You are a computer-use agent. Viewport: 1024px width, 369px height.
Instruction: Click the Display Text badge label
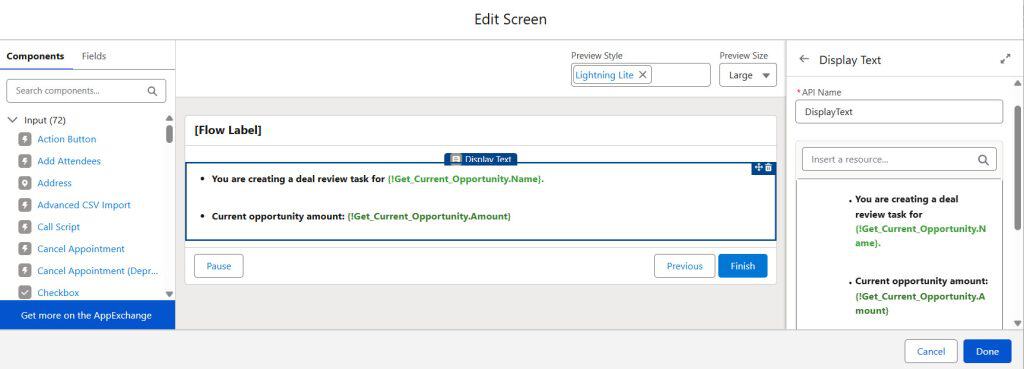click(481, 159)
